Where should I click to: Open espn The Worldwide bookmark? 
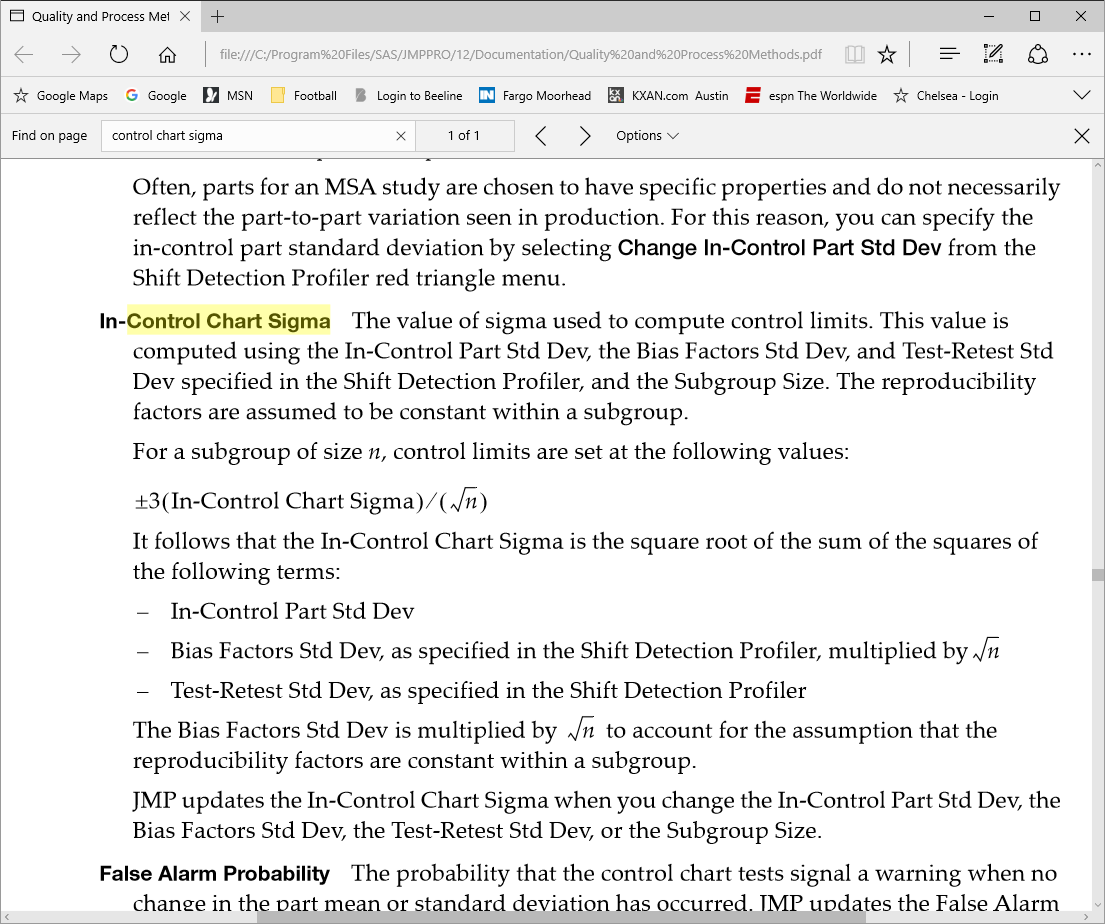coord(810,96)
